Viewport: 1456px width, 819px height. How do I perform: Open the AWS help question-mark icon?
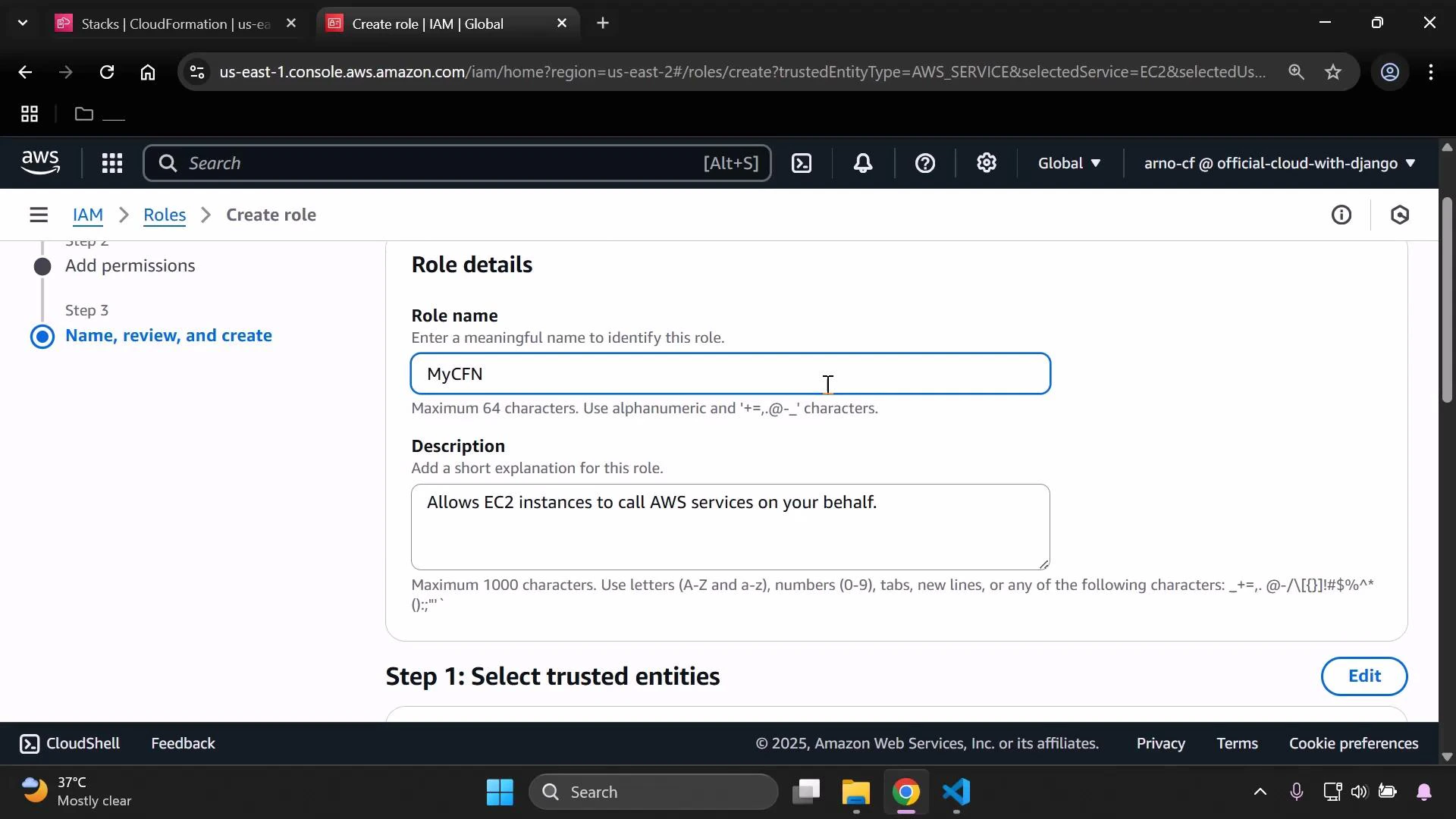925,163
